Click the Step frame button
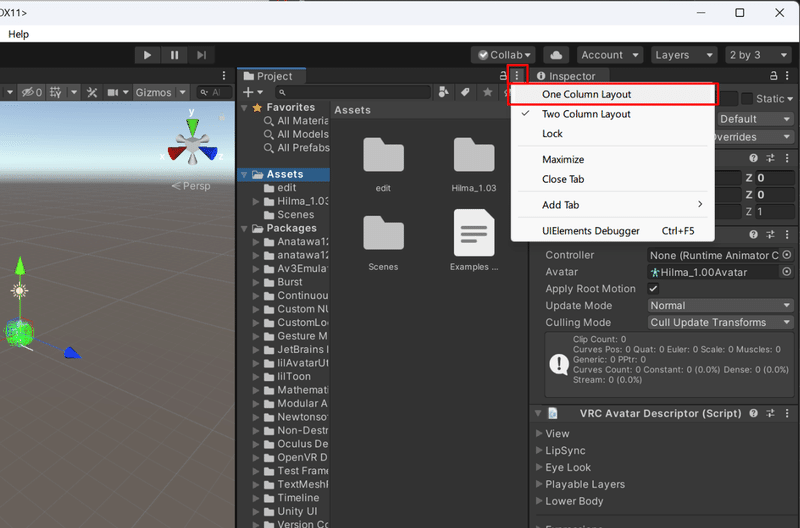The height and width of the screenshot is (528, 800). (x=202, y=55)
